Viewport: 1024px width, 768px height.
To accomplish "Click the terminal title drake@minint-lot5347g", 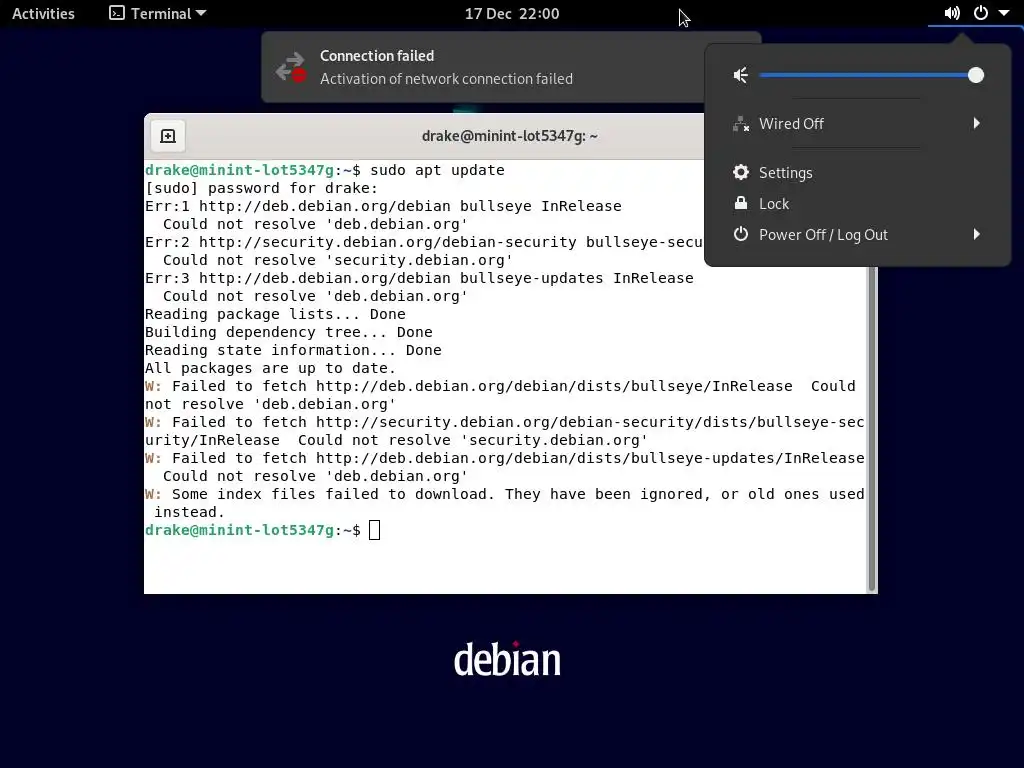I will coord(509,136).
